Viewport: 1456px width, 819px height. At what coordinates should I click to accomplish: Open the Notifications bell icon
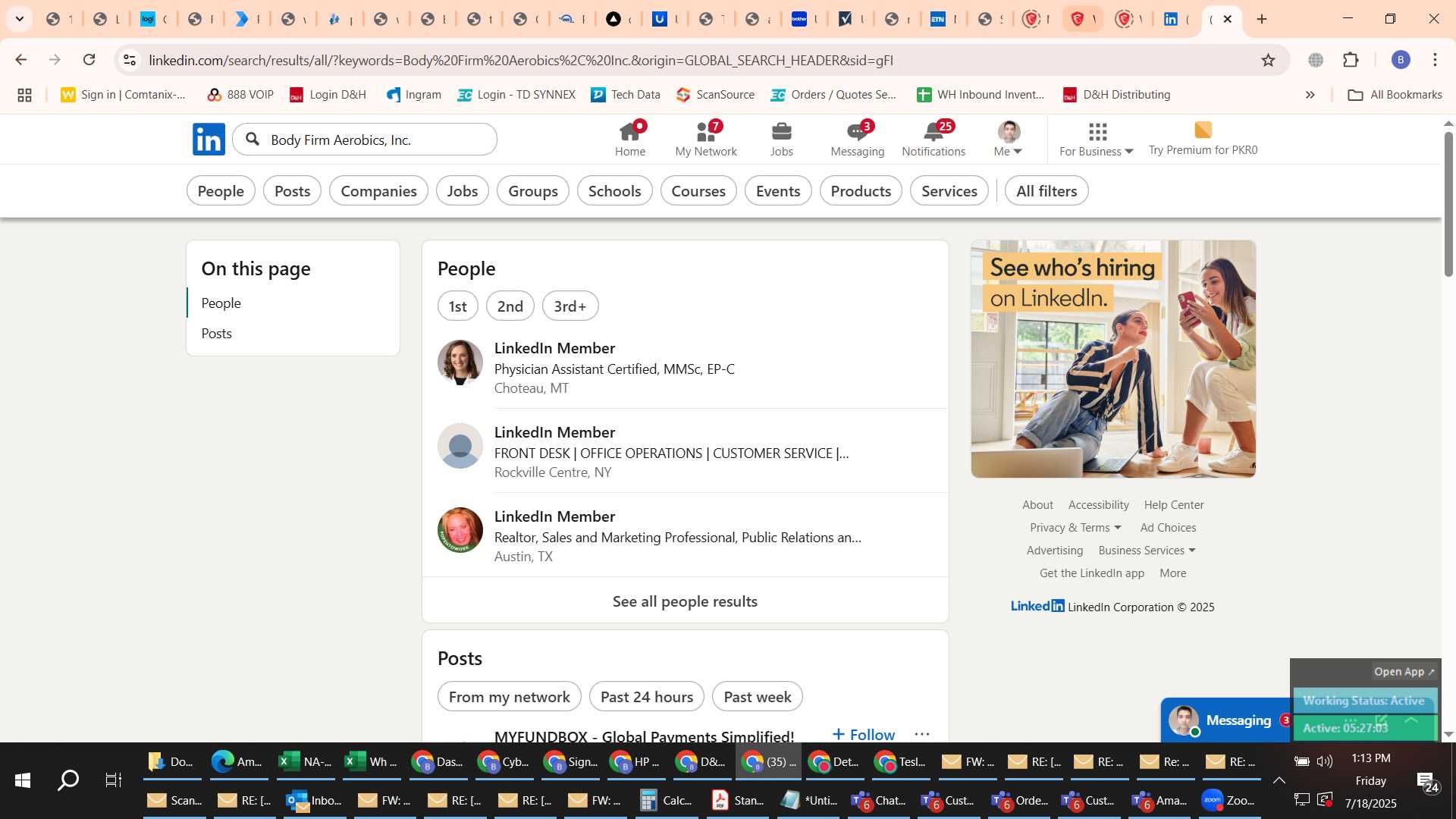coord(934,140)
